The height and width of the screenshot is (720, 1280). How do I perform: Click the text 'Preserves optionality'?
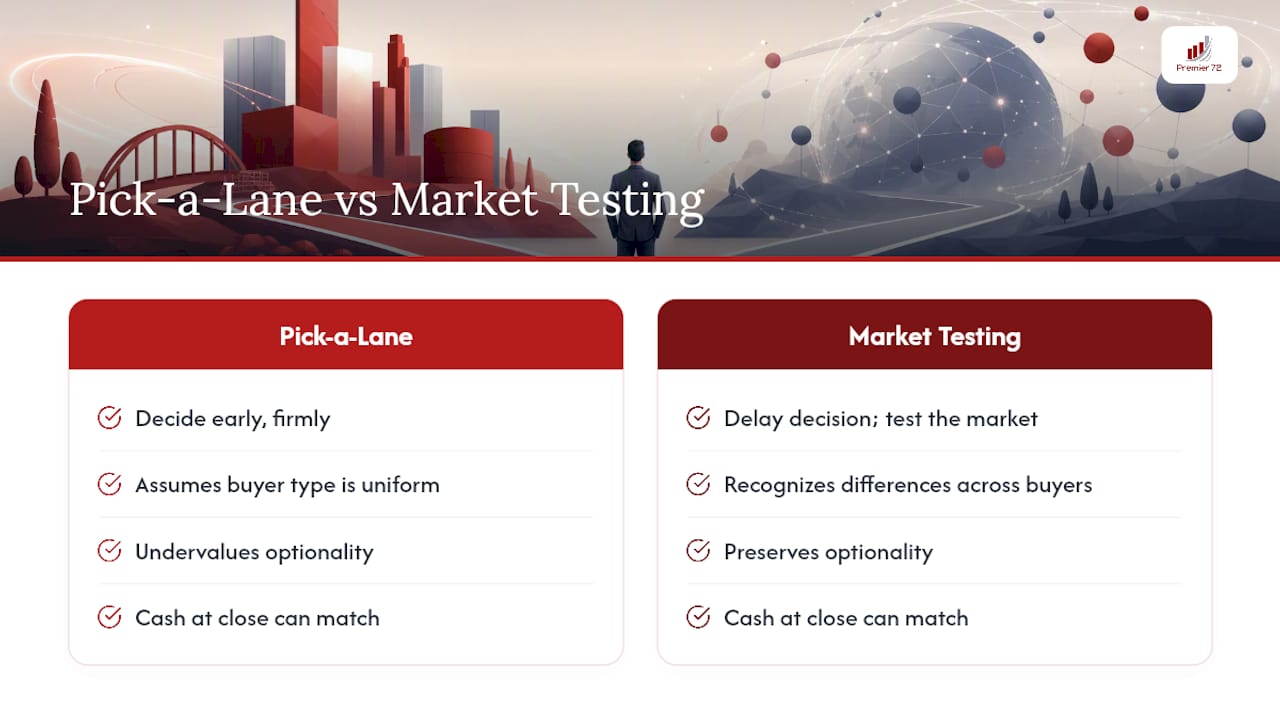pos(828,552)
